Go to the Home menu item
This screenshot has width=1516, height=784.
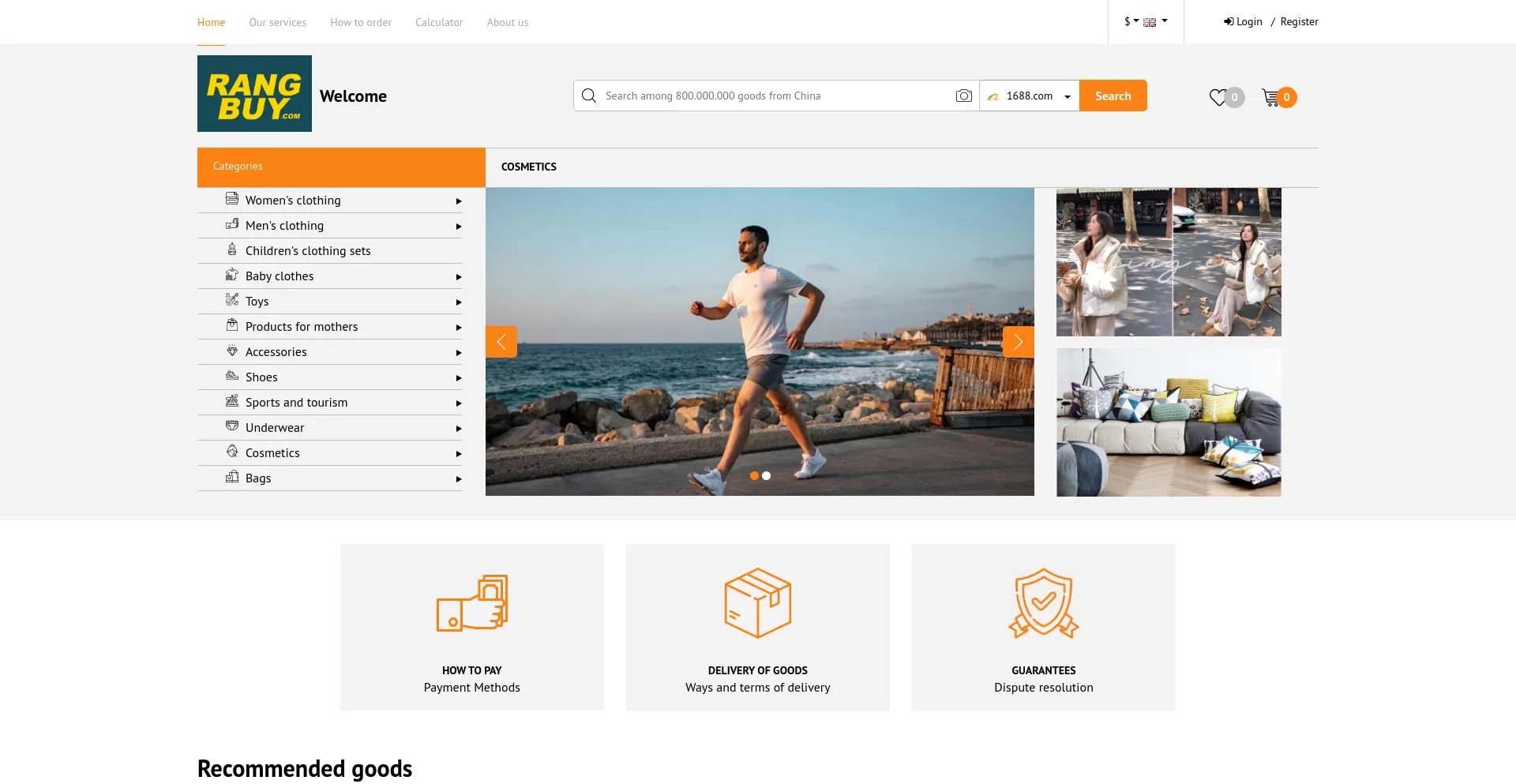click(211, 22)
